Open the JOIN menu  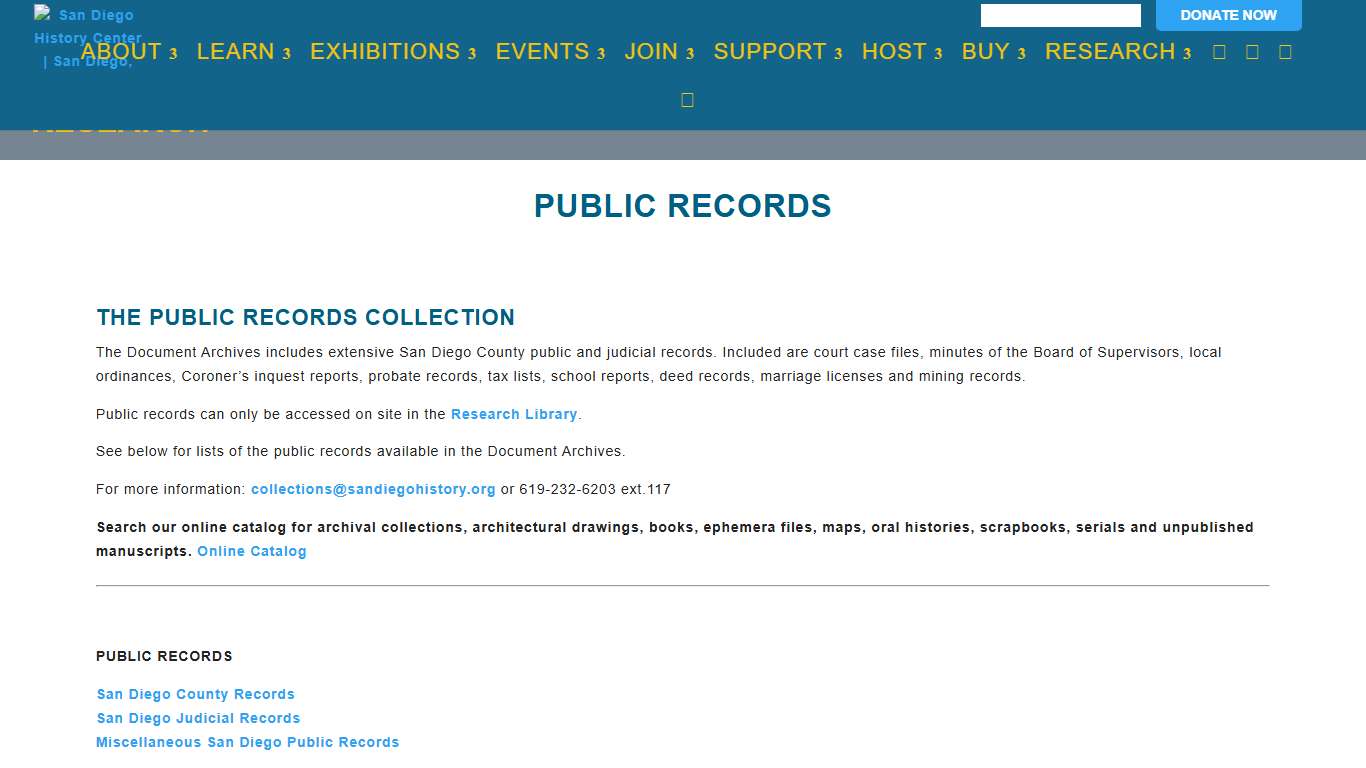(651, 51)
